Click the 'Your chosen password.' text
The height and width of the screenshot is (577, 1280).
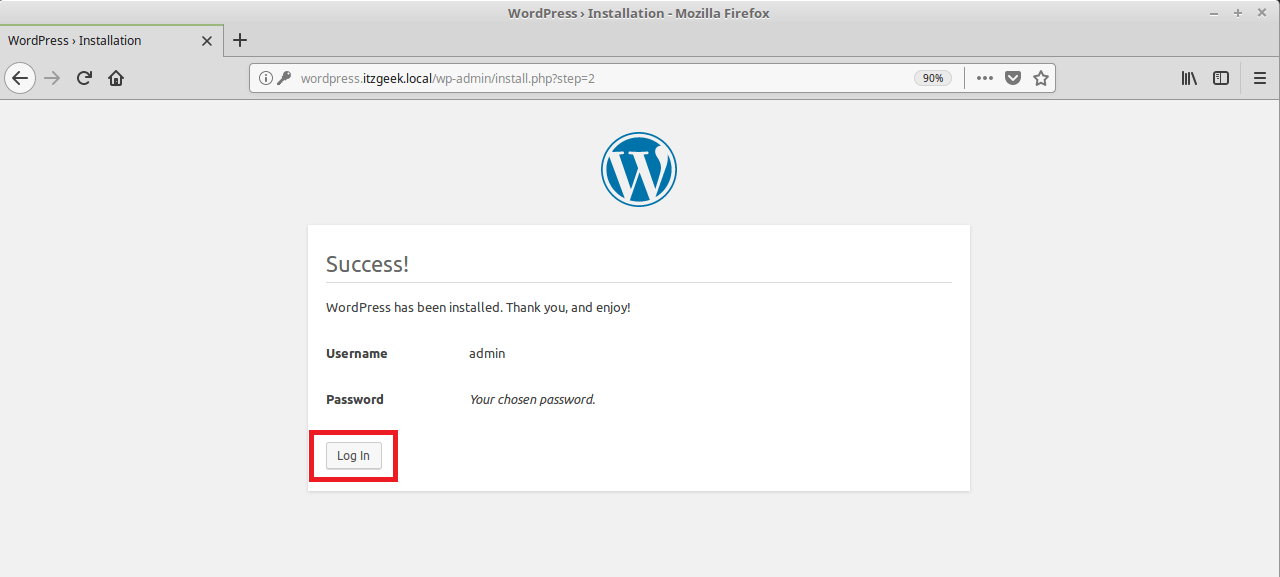tap(532, 400)
